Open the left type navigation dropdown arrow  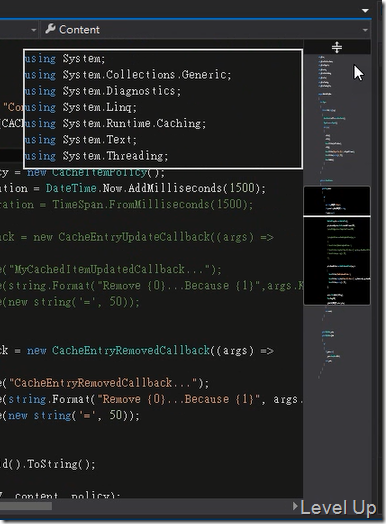tap(33, 30)
